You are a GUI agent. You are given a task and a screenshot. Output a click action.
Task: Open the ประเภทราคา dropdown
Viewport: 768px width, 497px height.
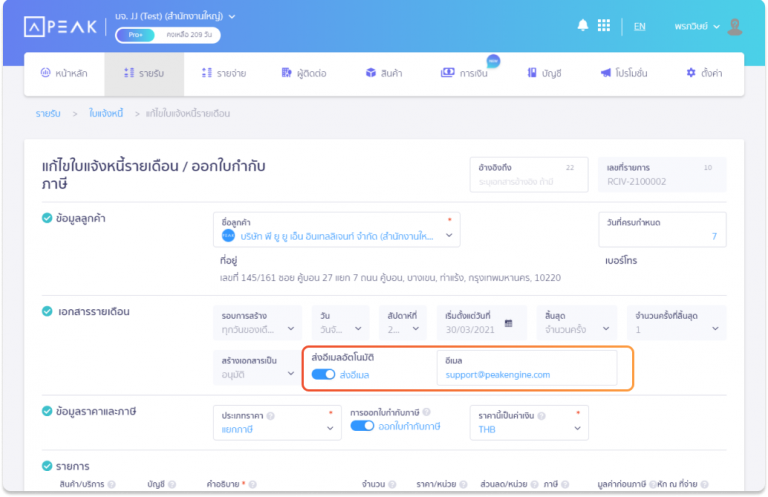277,423
